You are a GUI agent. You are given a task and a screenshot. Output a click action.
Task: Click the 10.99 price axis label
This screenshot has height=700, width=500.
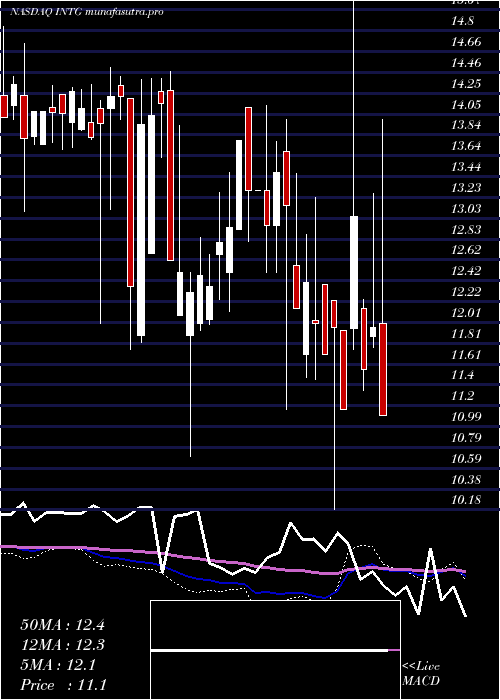coord(467,417)
